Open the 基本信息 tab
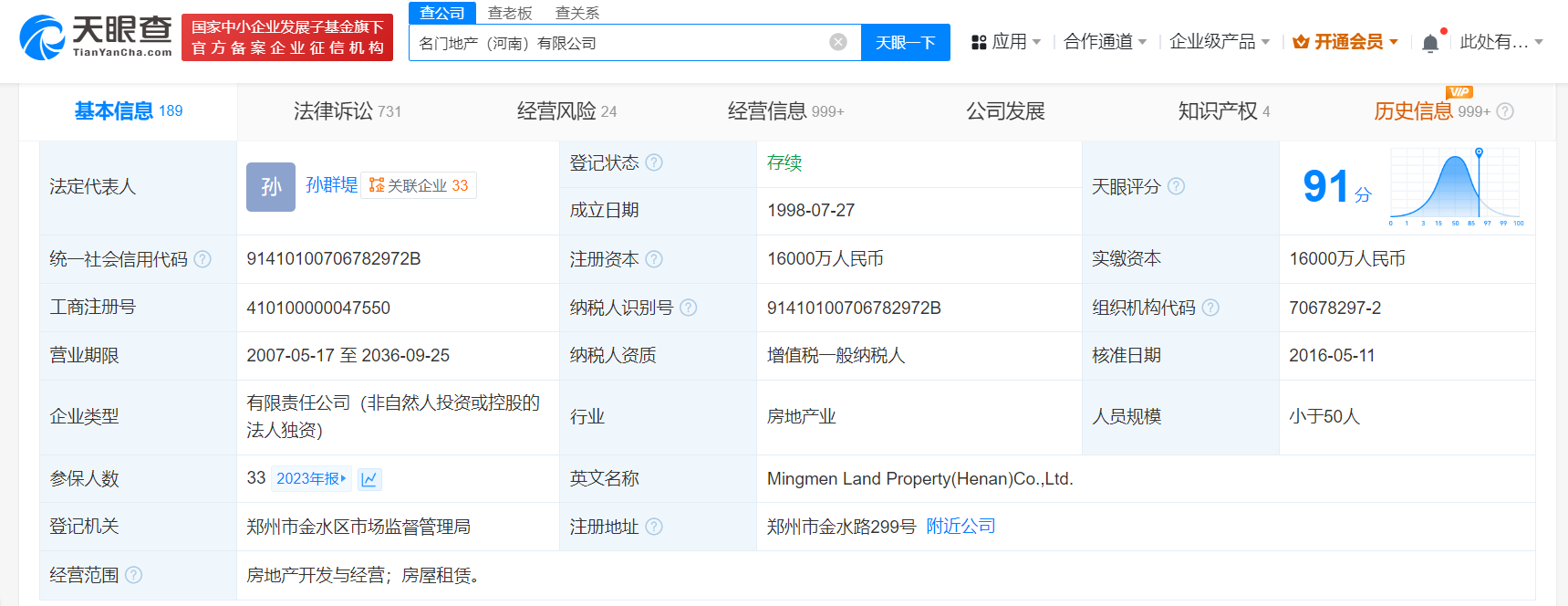 click(129, 111)
